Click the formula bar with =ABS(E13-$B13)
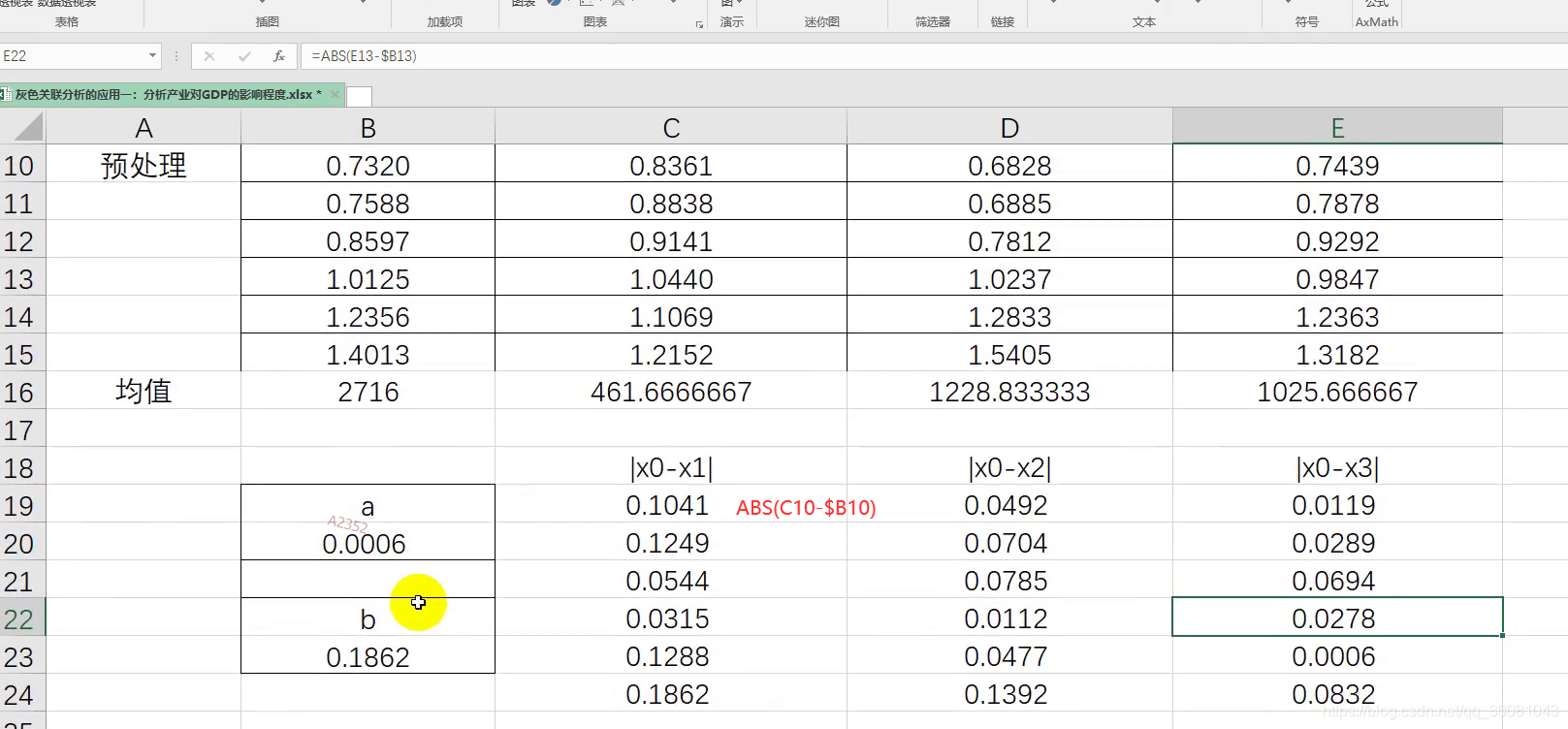Viewport: 1568px width, 729px height. [934, 56]
